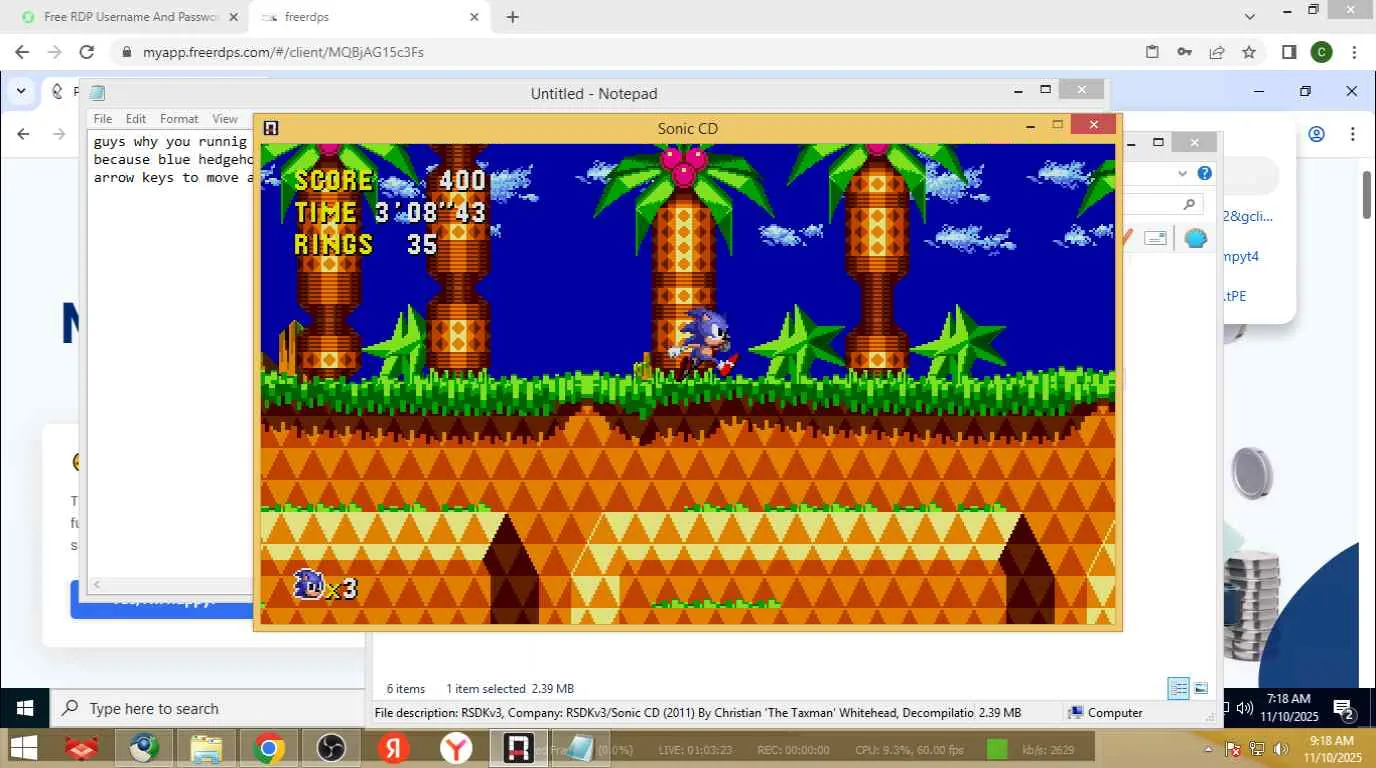Switch Explorer to details view icon
Image resolution: width=1376 pixels, height=768 pixels.
pyautogui.click(x=1179, y=688)
